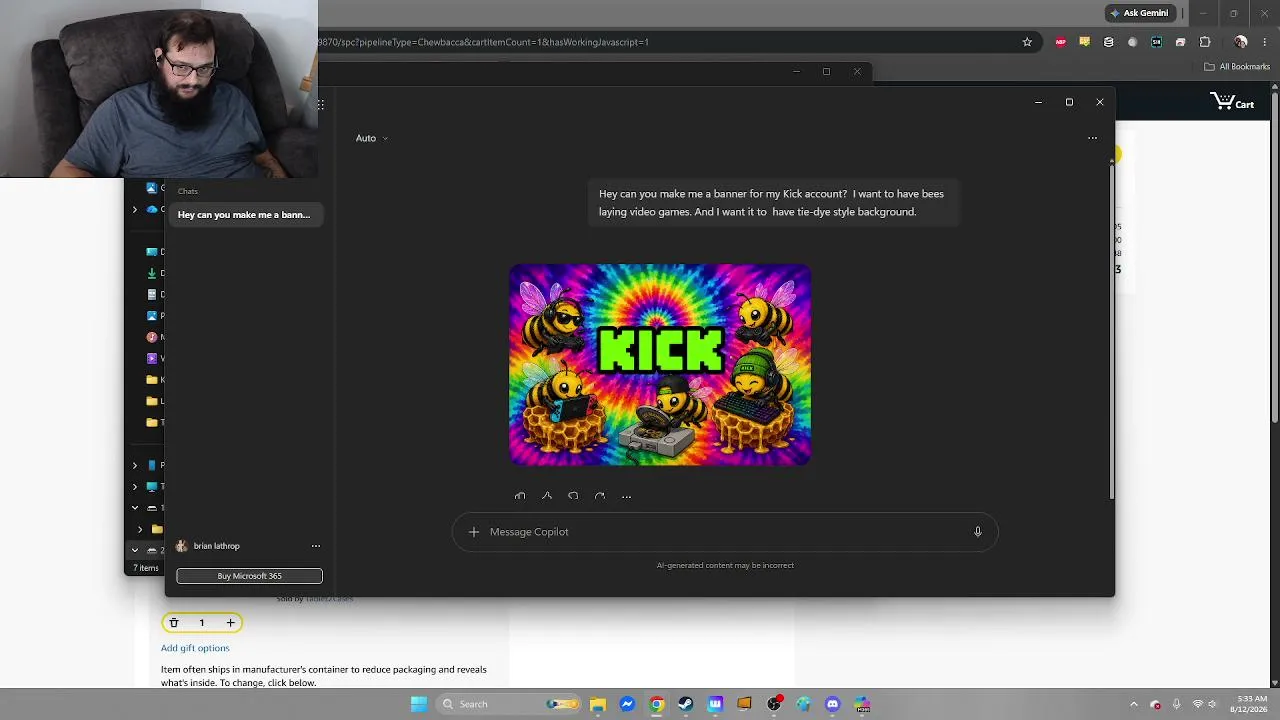Show hidden system tray icons
This screenshot has width=1280, height=720.
(x=1133, y=704)
